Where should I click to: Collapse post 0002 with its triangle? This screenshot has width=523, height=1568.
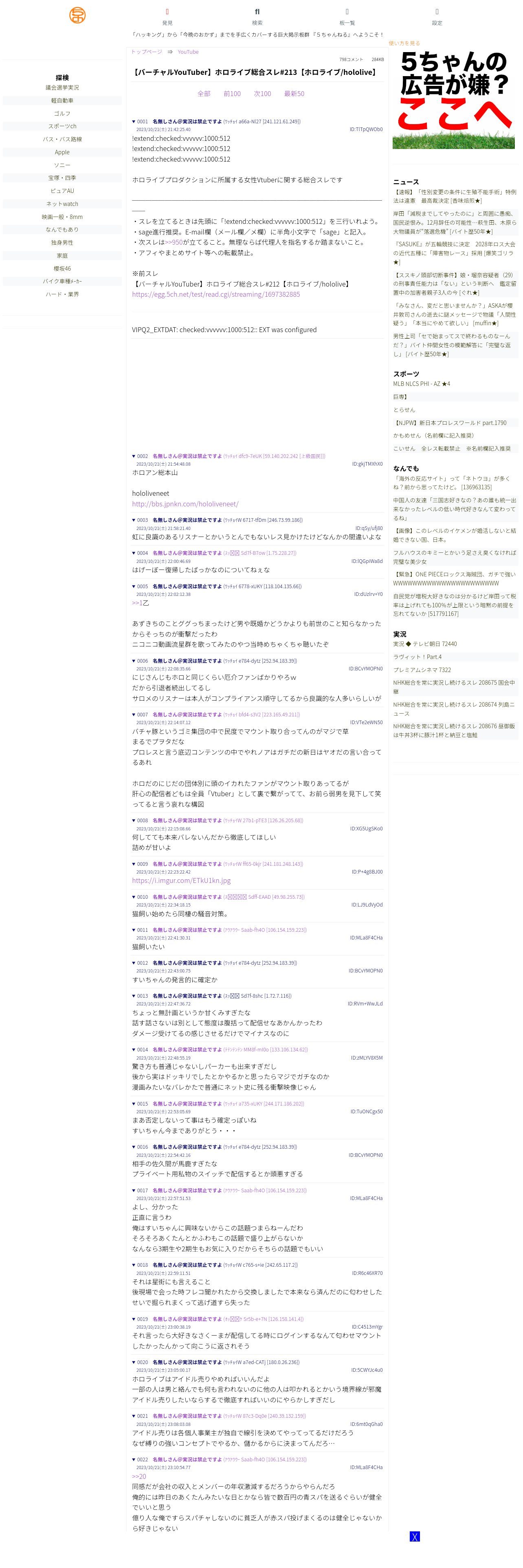[134, 456]
